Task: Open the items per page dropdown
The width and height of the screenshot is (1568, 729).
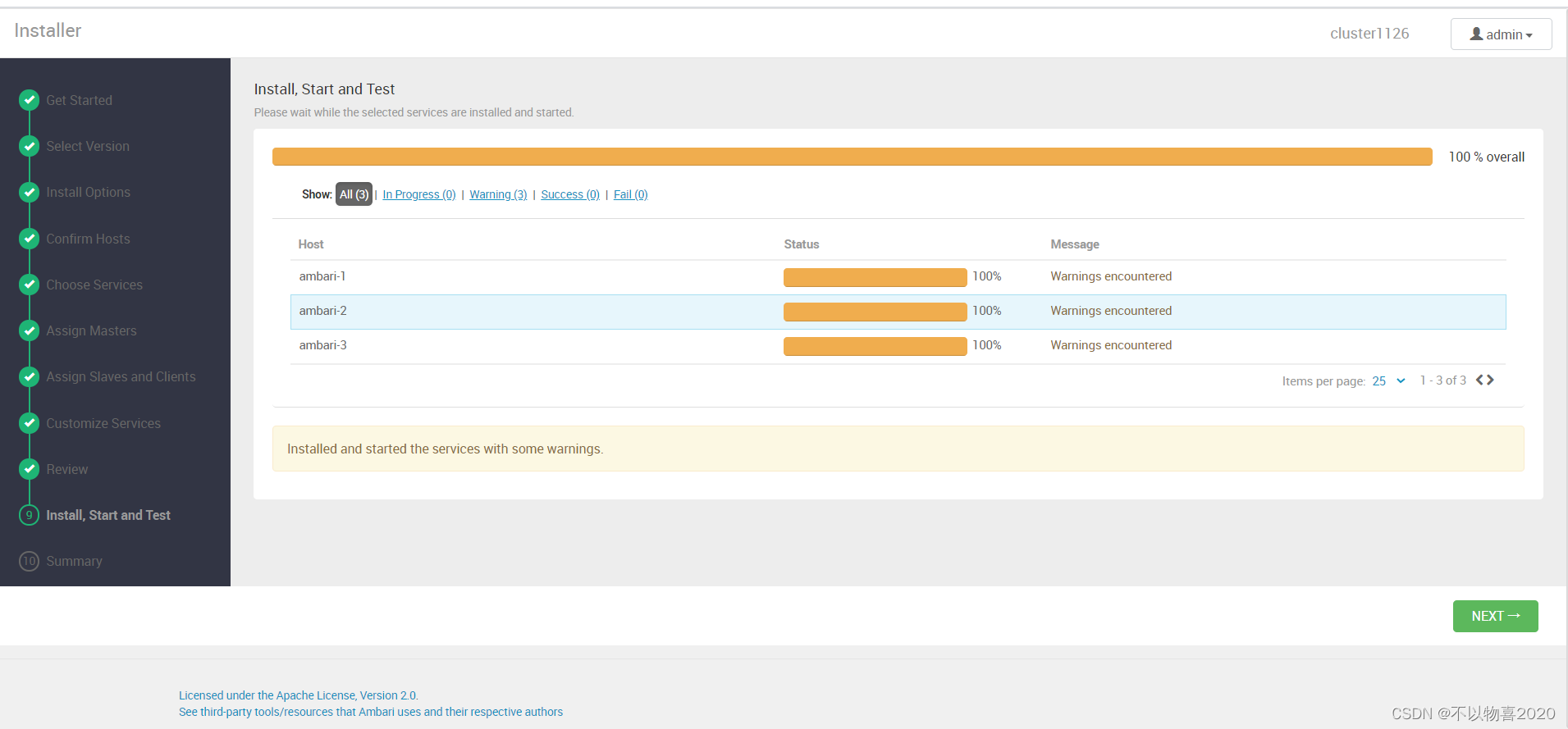Action: pyautogui.click(x=1388, y=380)
